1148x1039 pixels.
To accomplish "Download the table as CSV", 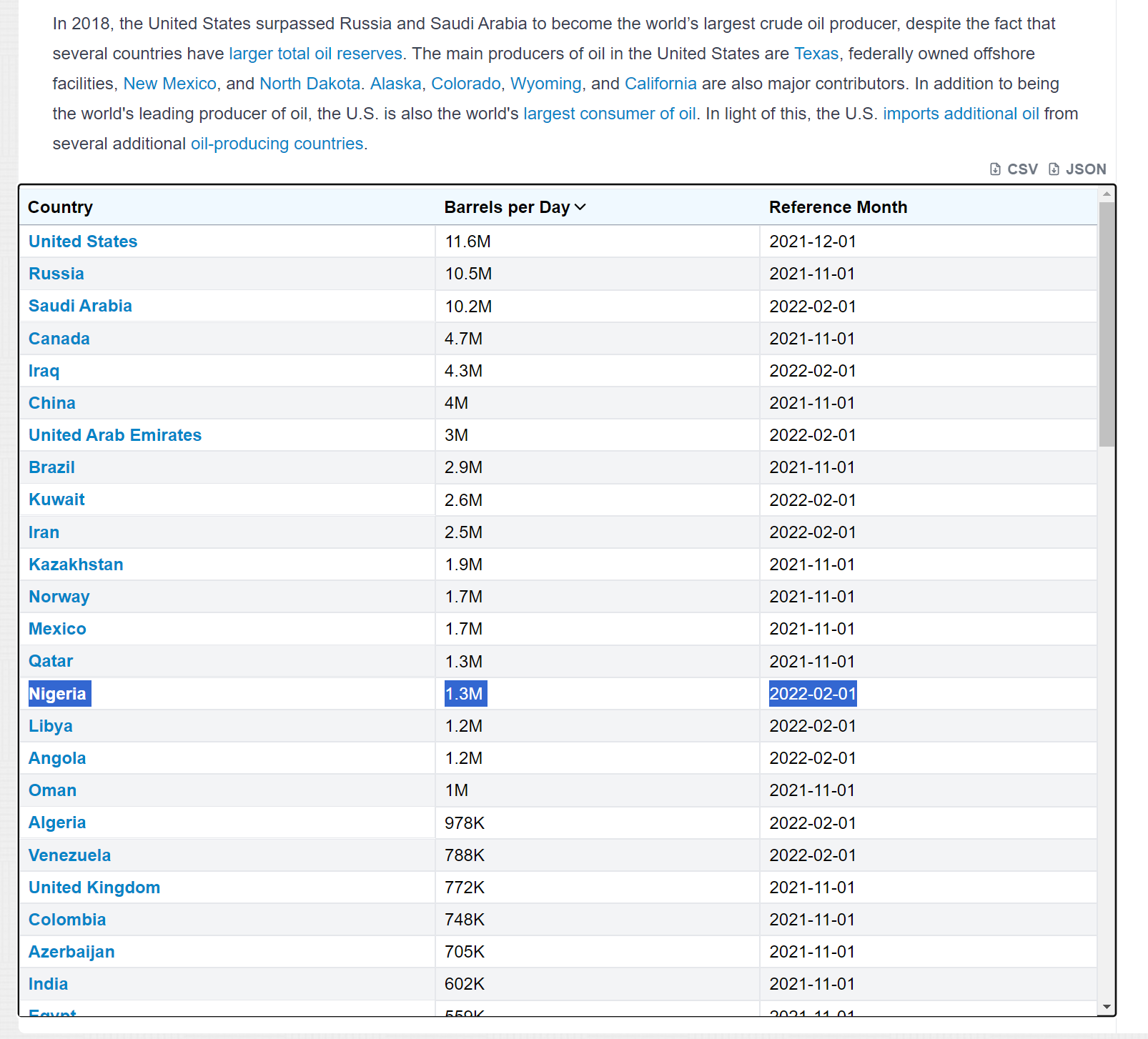I will 1014,169.
